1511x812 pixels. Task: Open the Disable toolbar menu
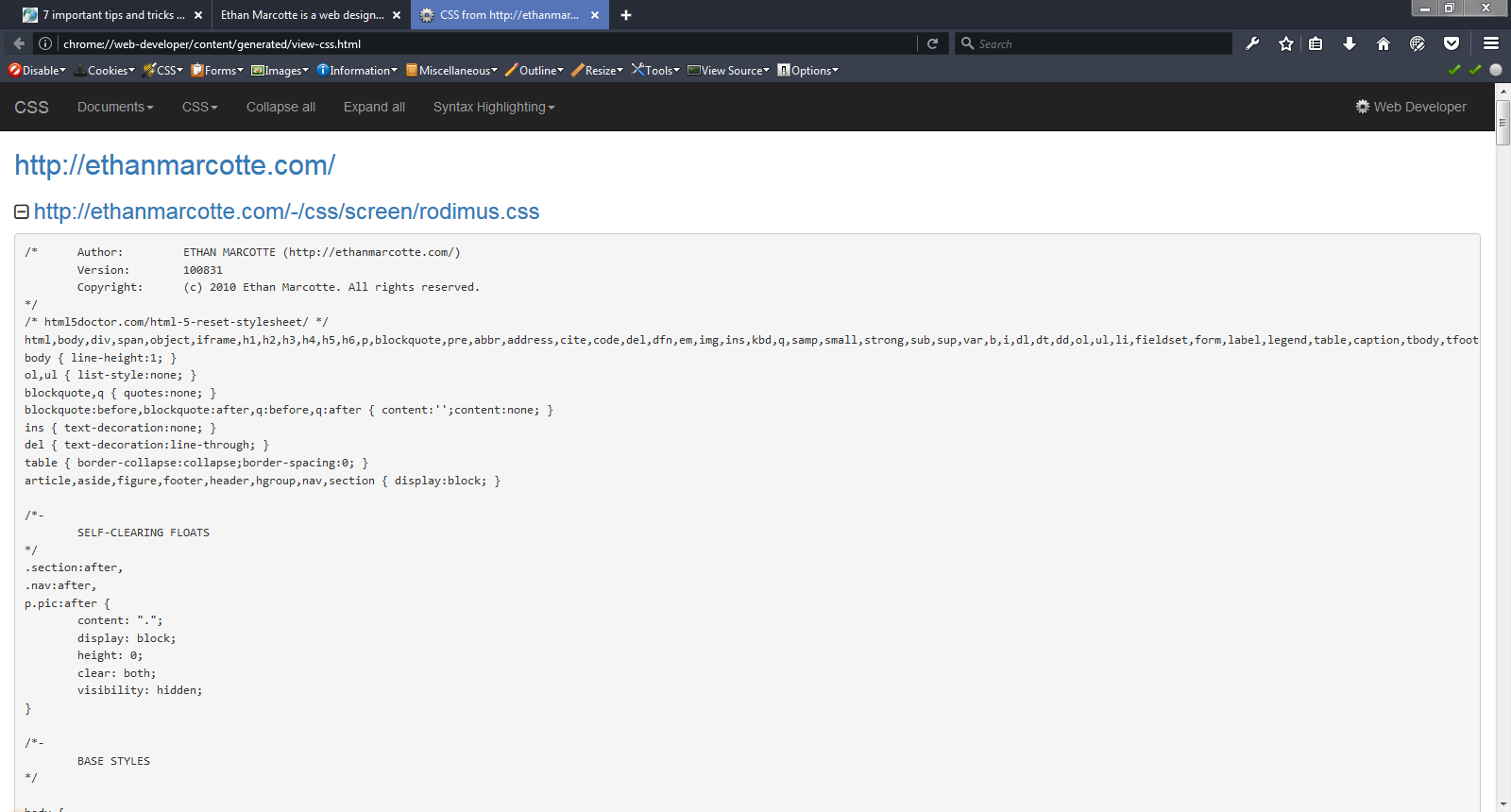coord(38,71)
